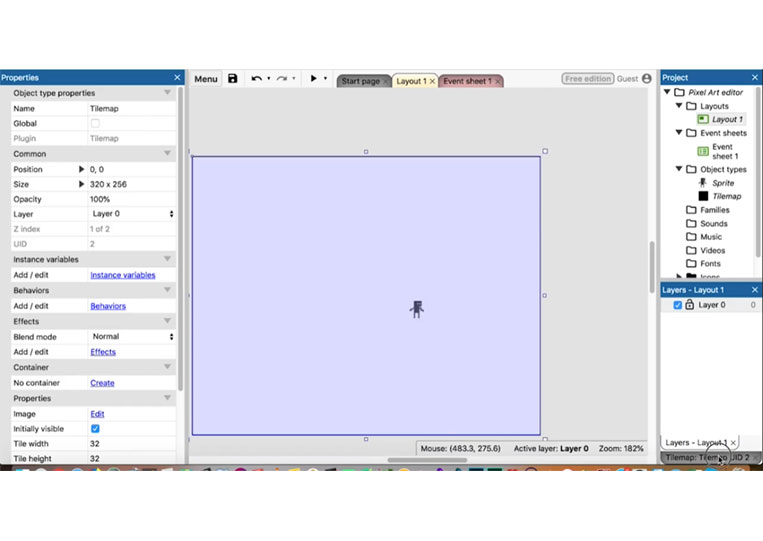Click the Save project disk icon
The height and width of the screenshot is (541, 763).
(x=233, y=78)
